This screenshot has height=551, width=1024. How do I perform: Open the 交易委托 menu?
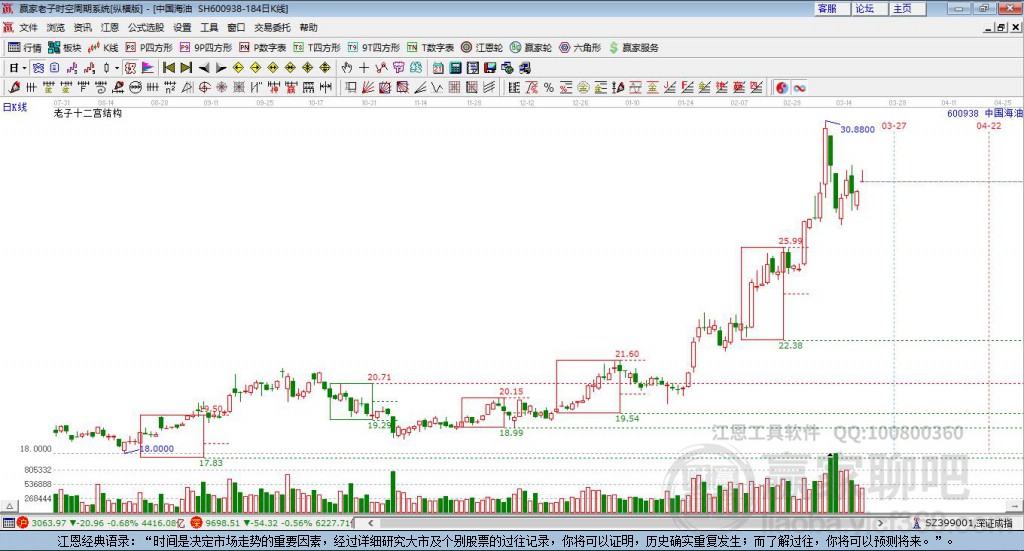click(x=272, y=27)
